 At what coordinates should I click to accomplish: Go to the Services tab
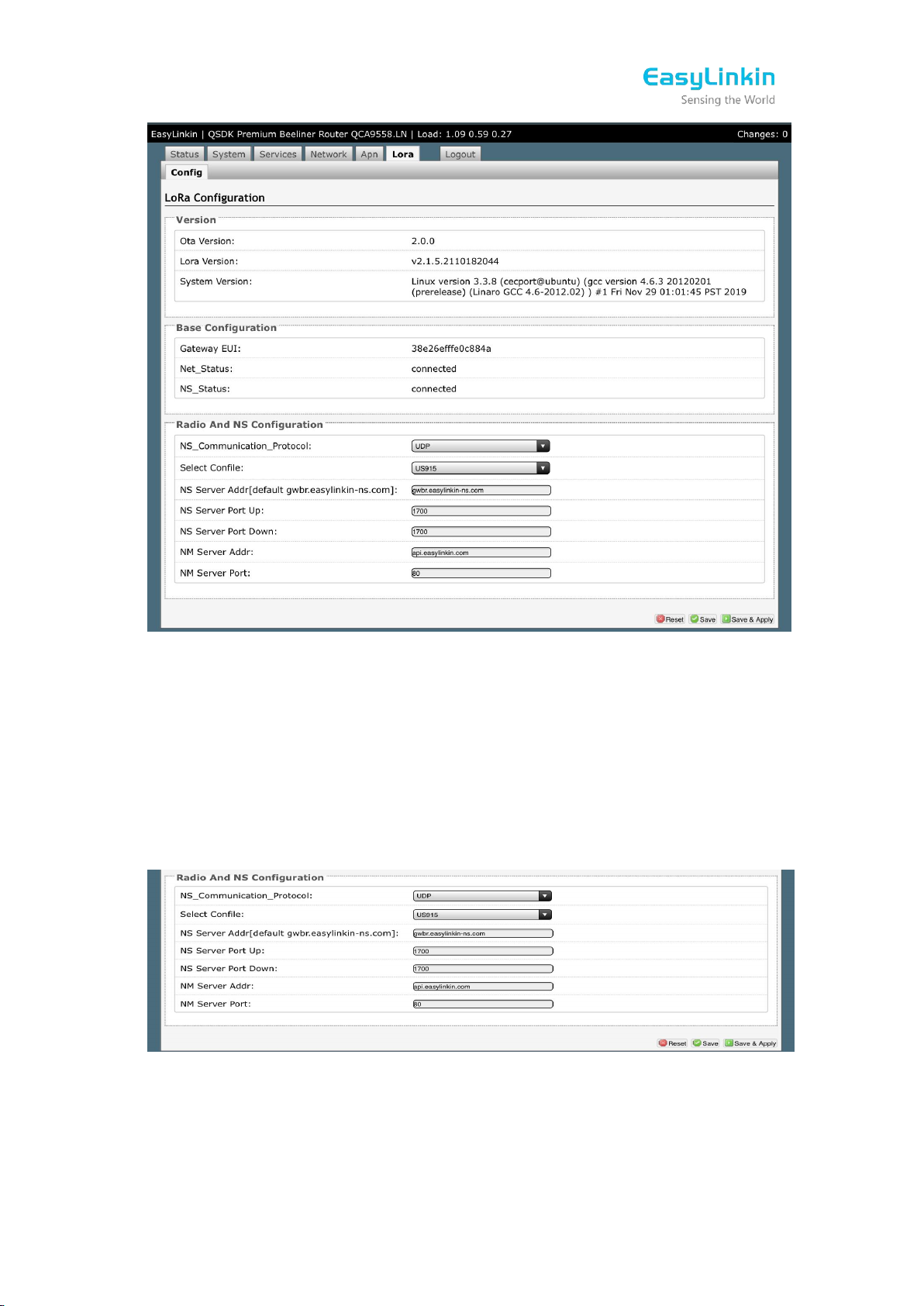[x=278, y=154]
